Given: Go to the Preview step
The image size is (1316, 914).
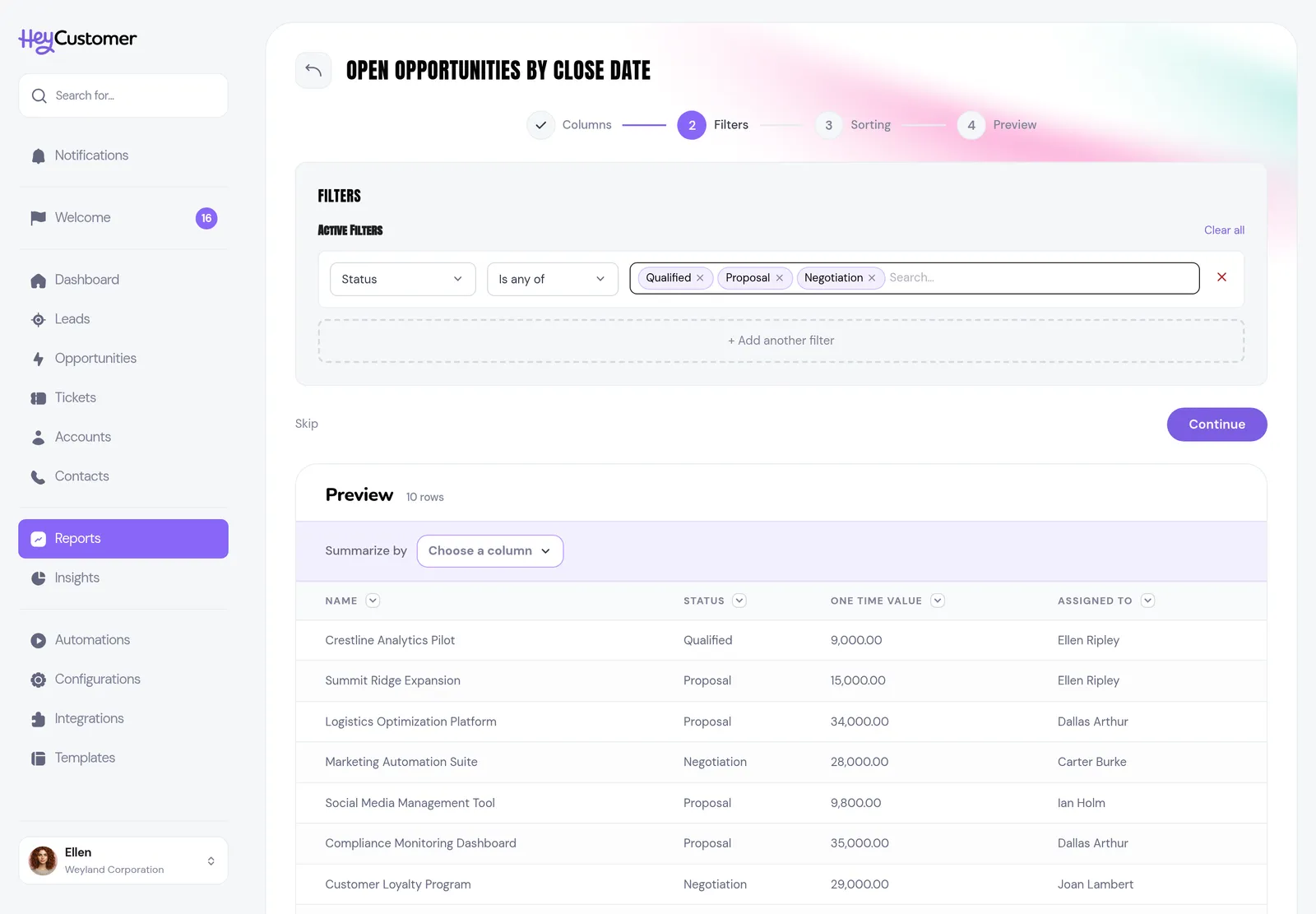Looking at the screenshot, I should [x=997, y=125].
